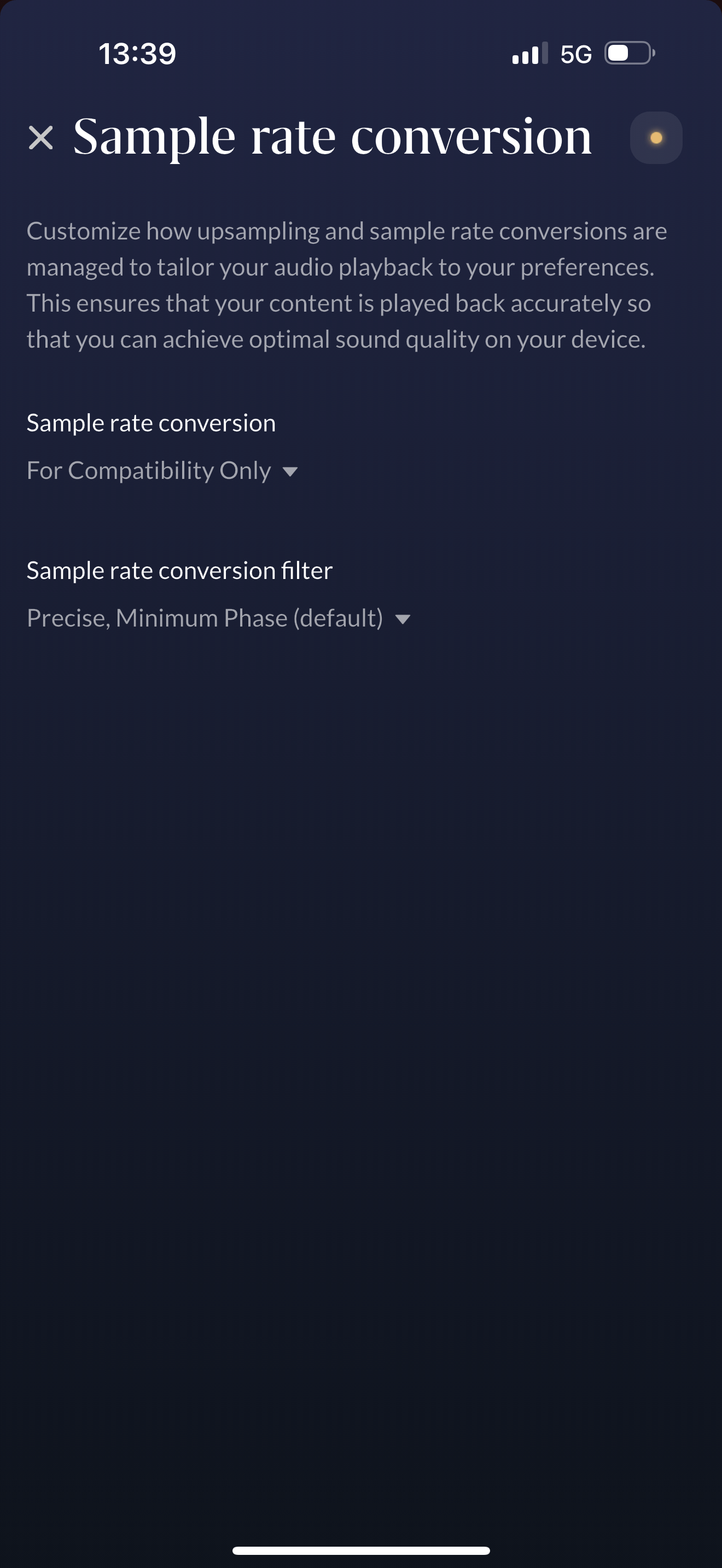722x1568 pixels.
Task: Tap the Sample rate conversion page title
Action: tap(333, 137)
